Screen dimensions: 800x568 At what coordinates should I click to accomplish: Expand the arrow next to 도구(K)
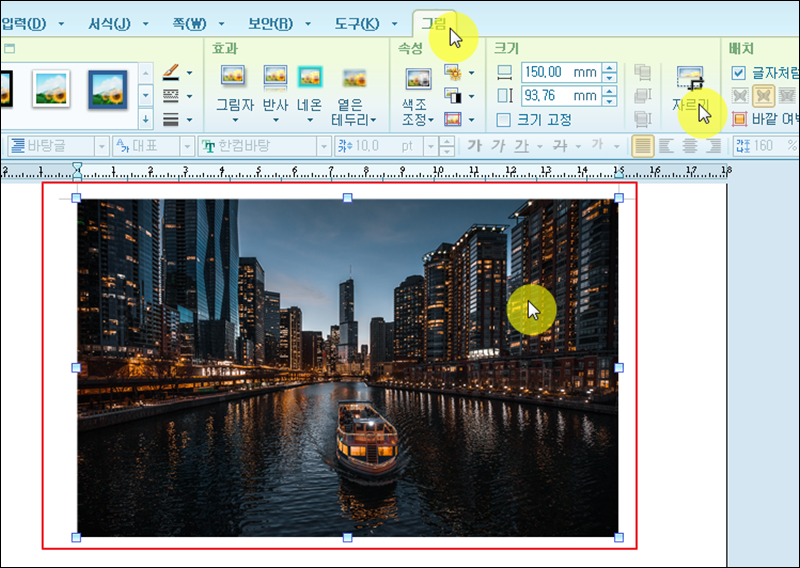(394, 23)
